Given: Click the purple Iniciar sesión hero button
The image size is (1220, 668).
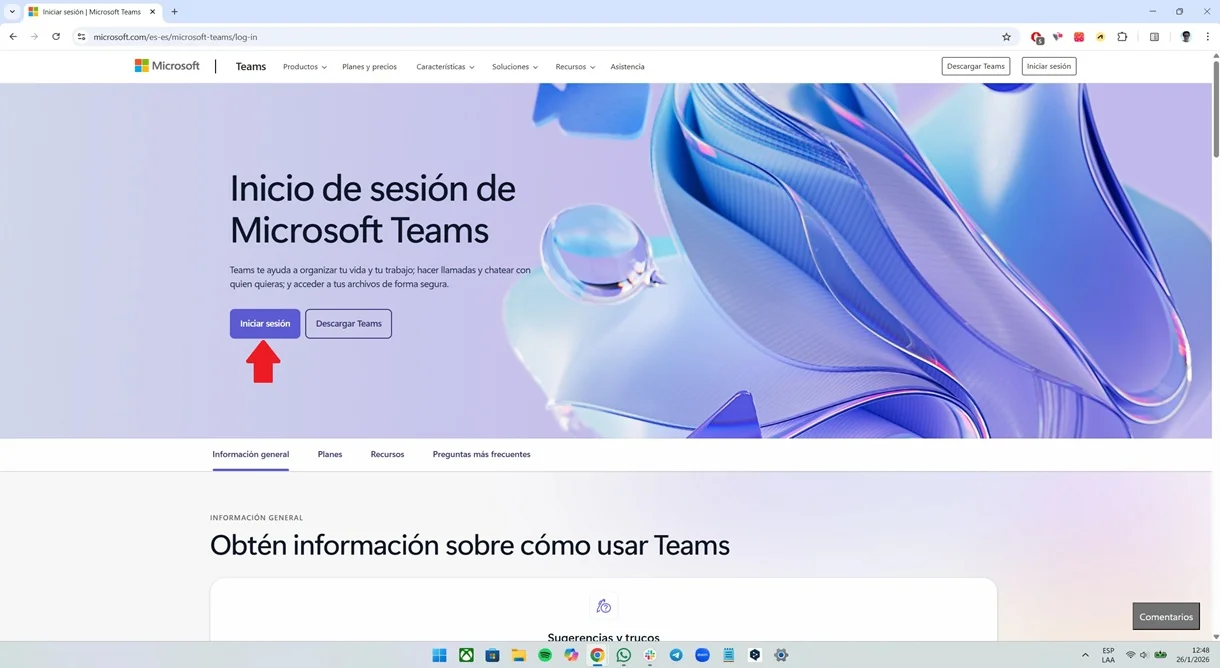Looking at the screenshot, I should (x=265, y=323).
